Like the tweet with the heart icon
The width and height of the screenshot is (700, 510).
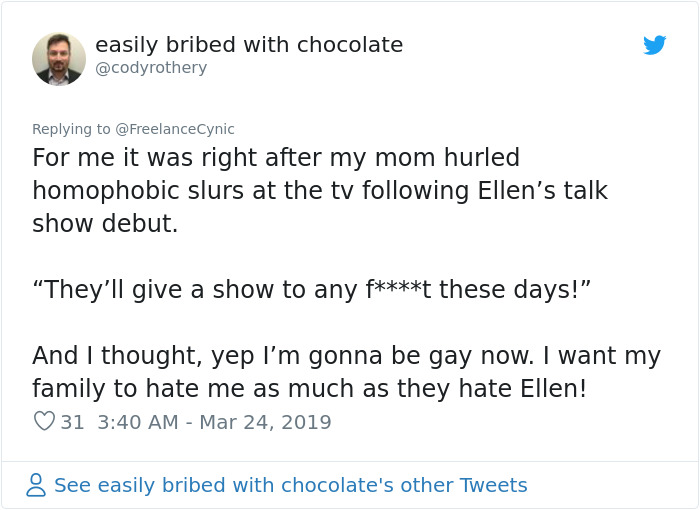click(x=44, y=421)
